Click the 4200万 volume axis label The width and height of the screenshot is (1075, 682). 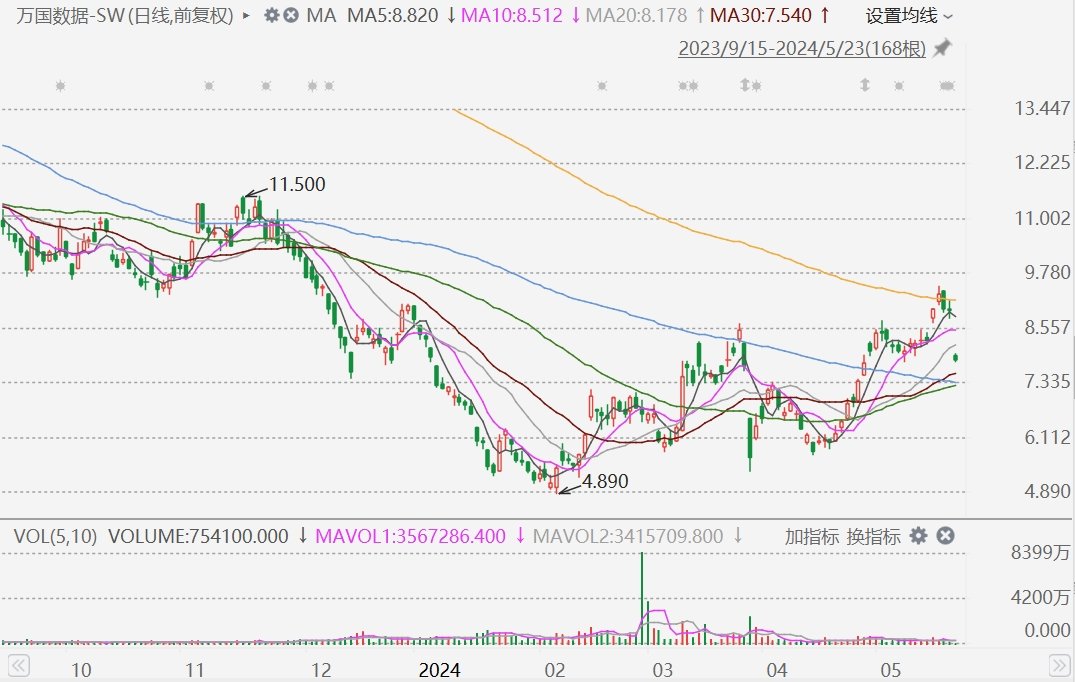tap(1040, 598)
